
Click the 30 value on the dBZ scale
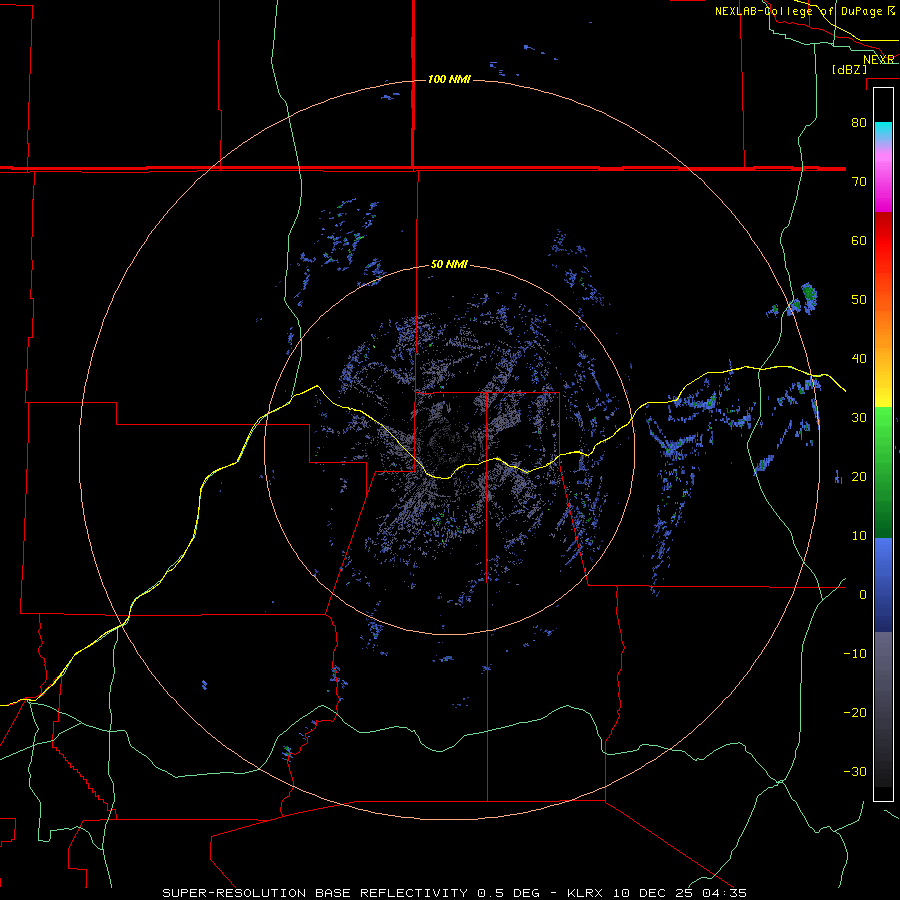(859, 417)
